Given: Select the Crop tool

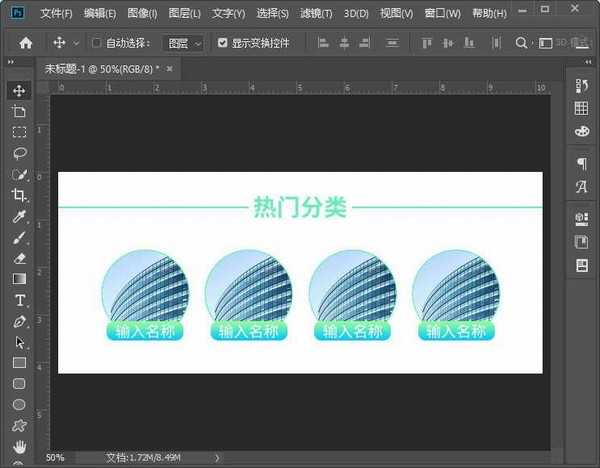Looking at the screenshot, I should [x=19, y=195].
